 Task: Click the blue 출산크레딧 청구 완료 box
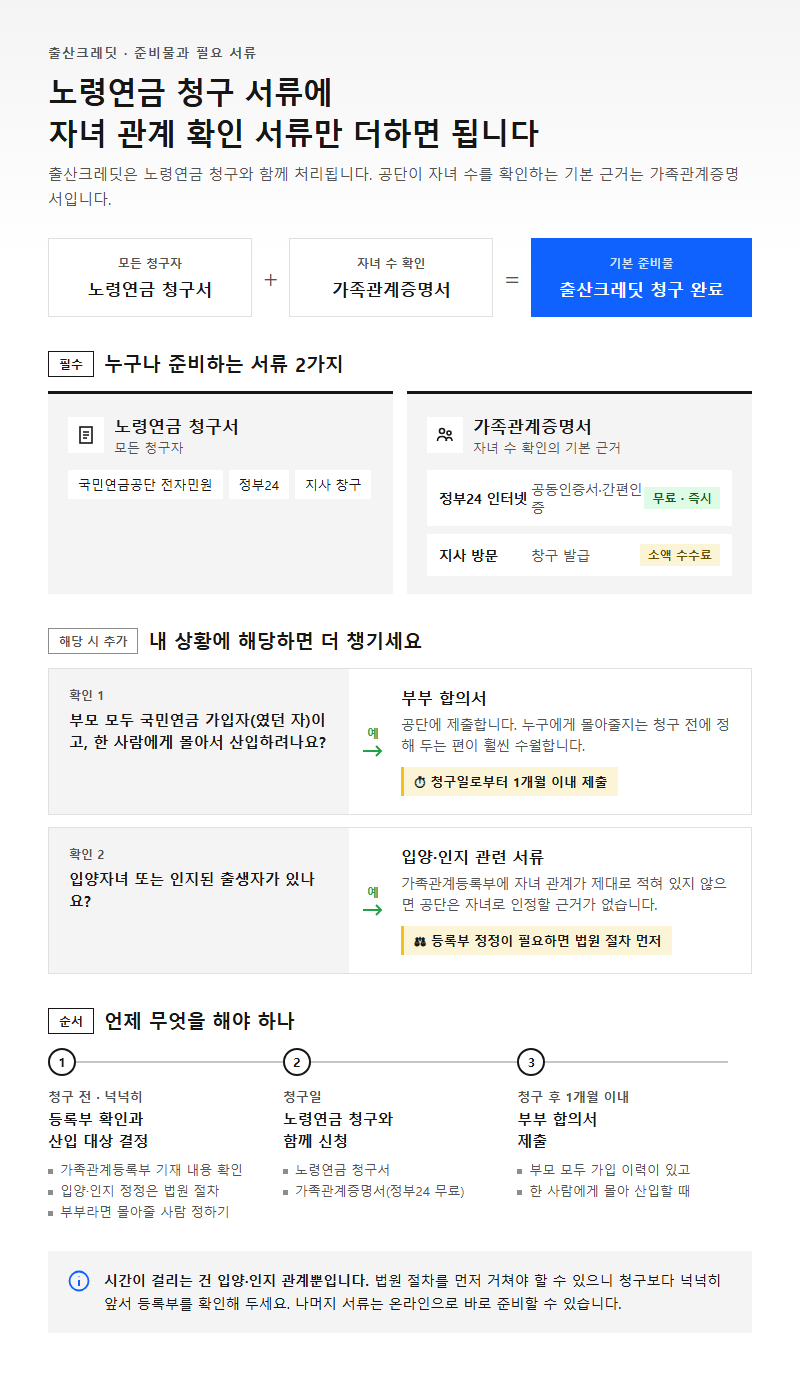pyautogui.click(x=641, y=277)
